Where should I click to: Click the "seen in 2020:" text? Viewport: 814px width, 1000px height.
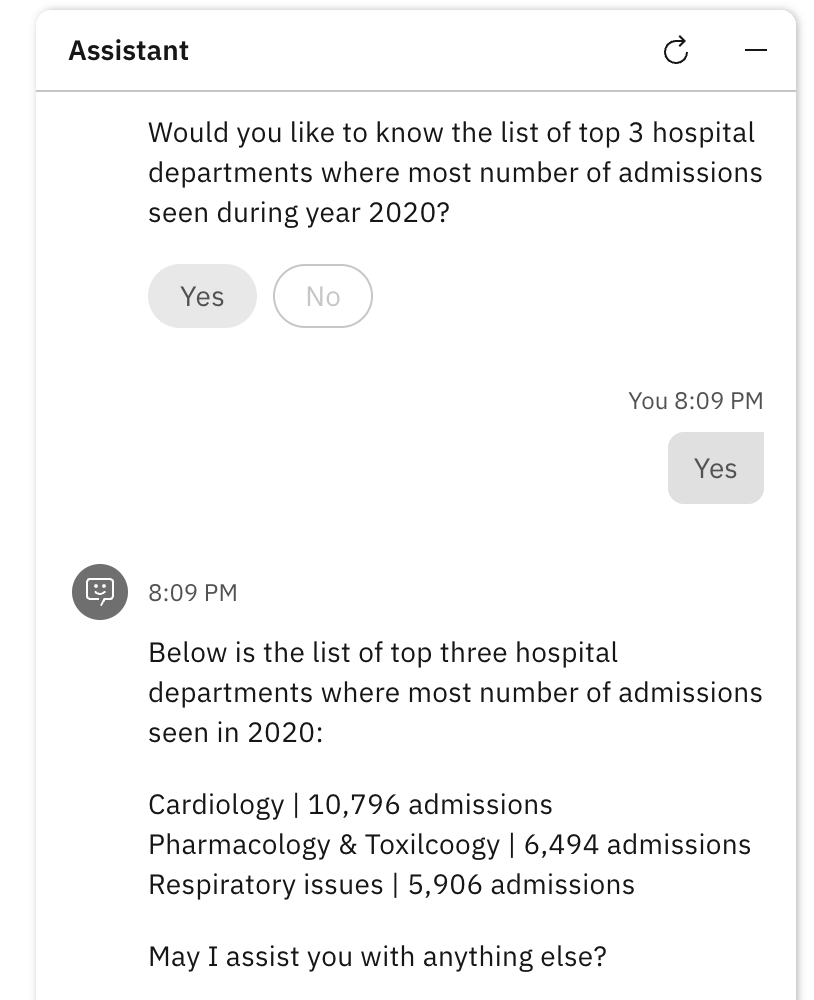236,733
